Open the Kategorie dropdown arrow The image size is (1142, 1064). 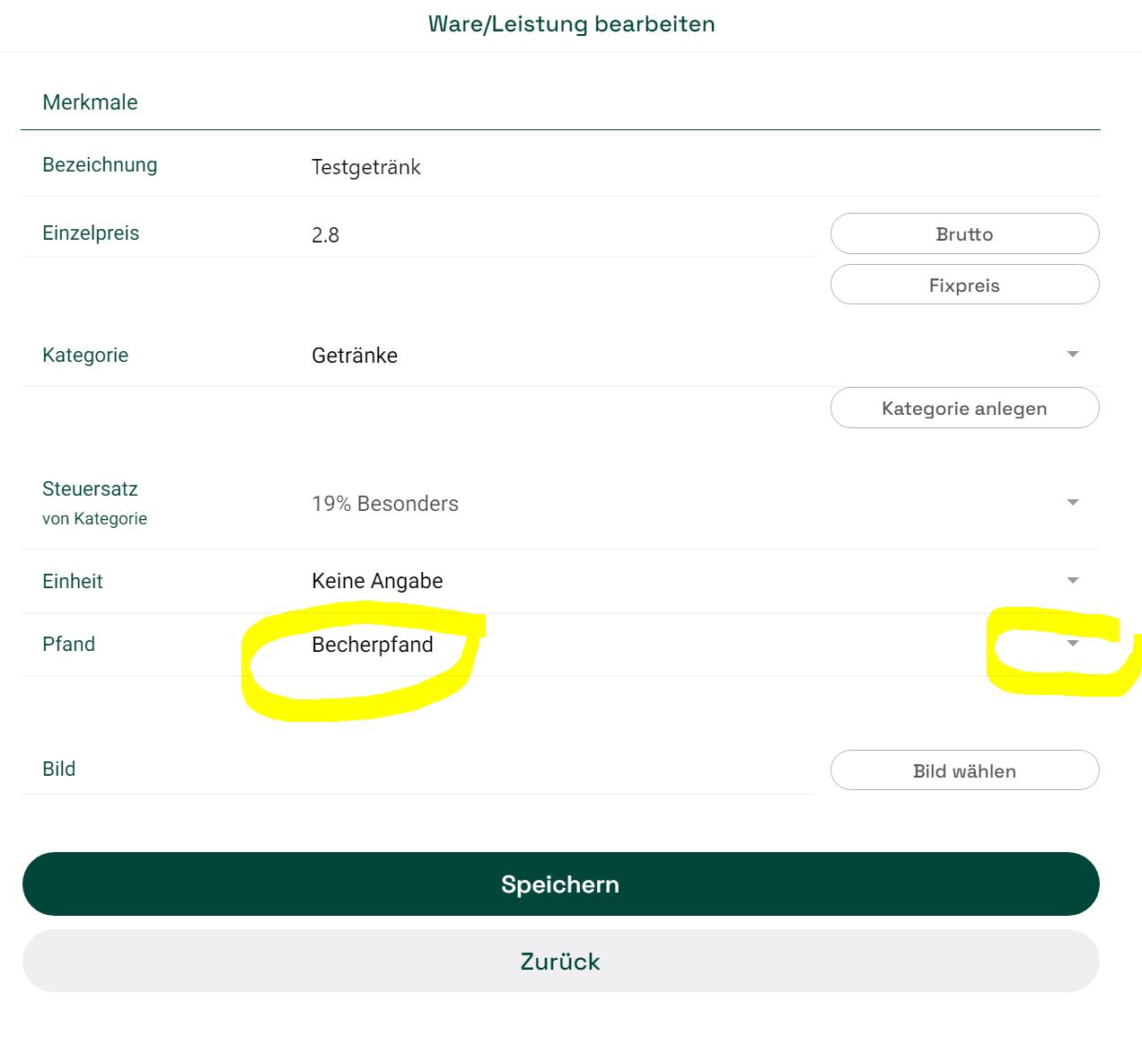coord(1072,355)
